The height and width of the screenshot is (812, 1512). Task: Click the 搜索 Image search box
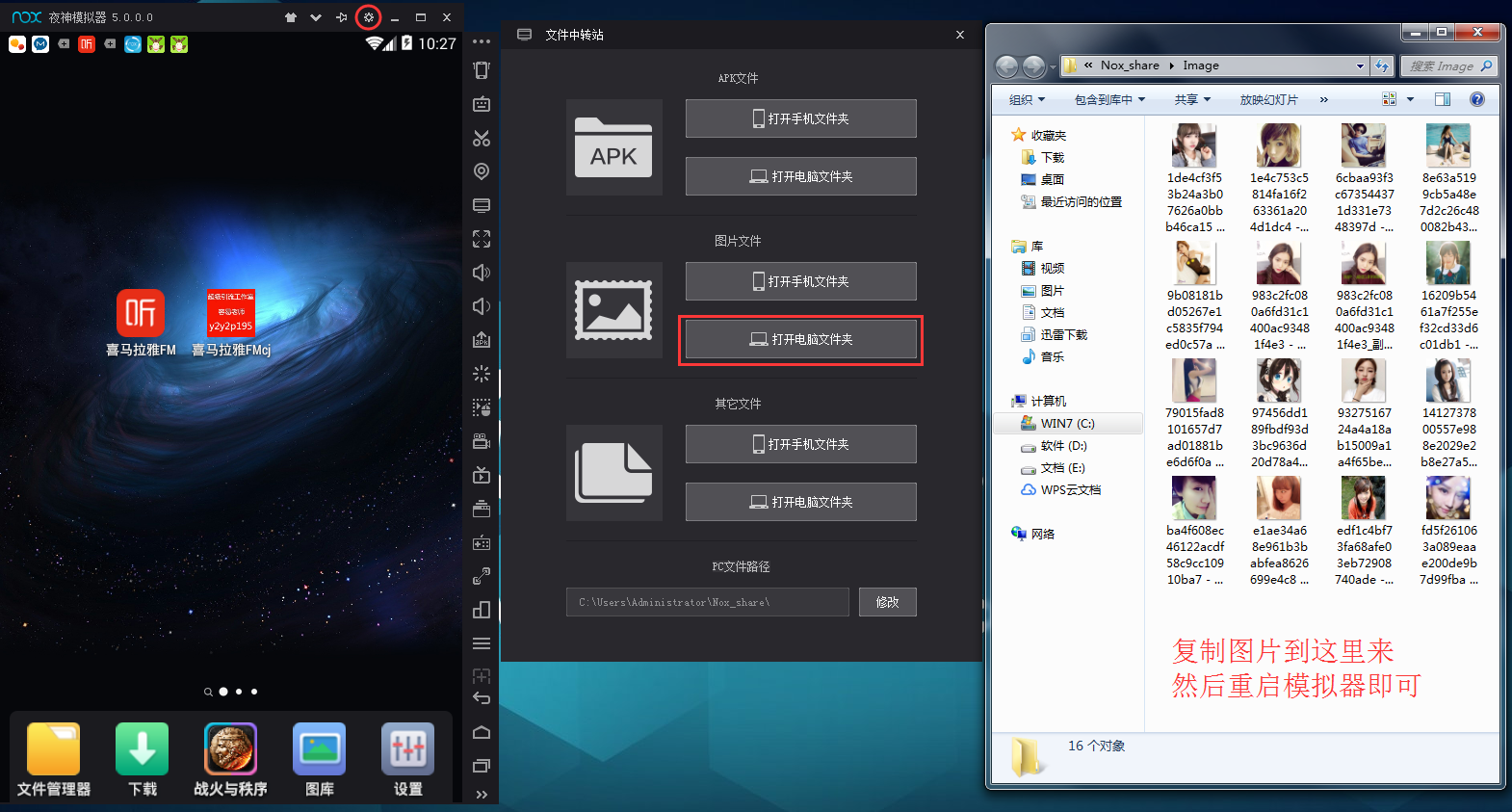coord(1443,65)
